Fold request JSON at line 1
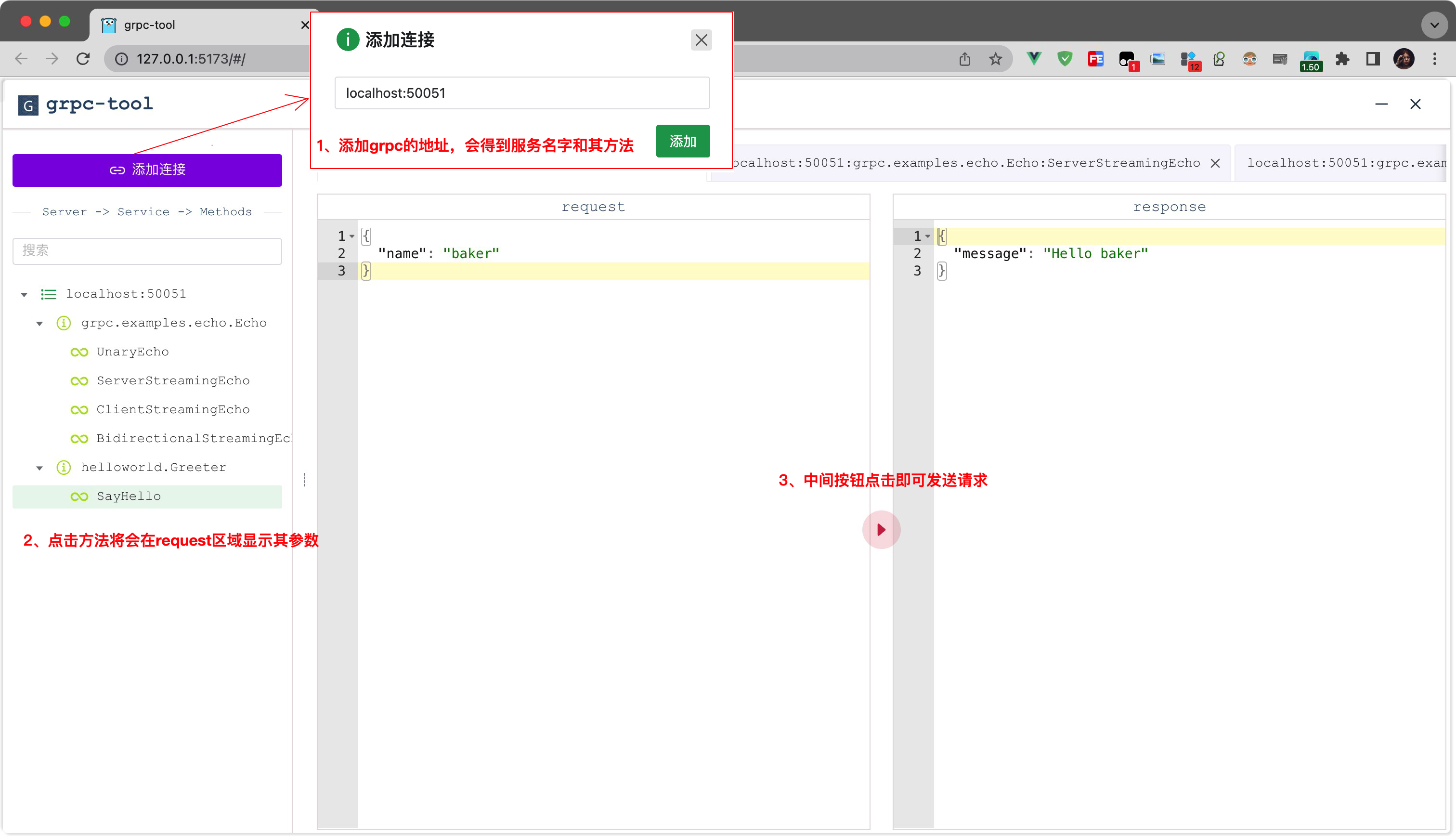Screen dimensions: 1456x836 [352, 236]
